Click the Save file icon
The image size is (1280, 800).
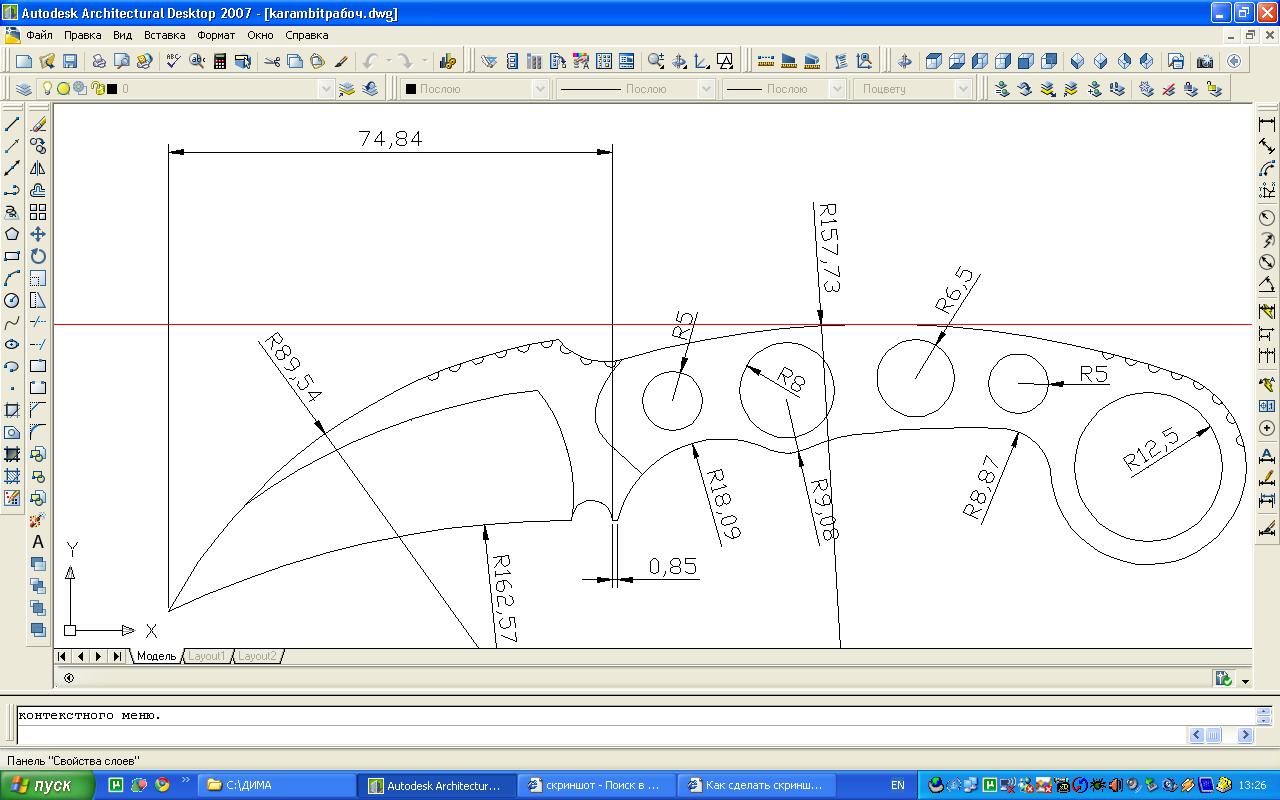[x=70, y=61]
